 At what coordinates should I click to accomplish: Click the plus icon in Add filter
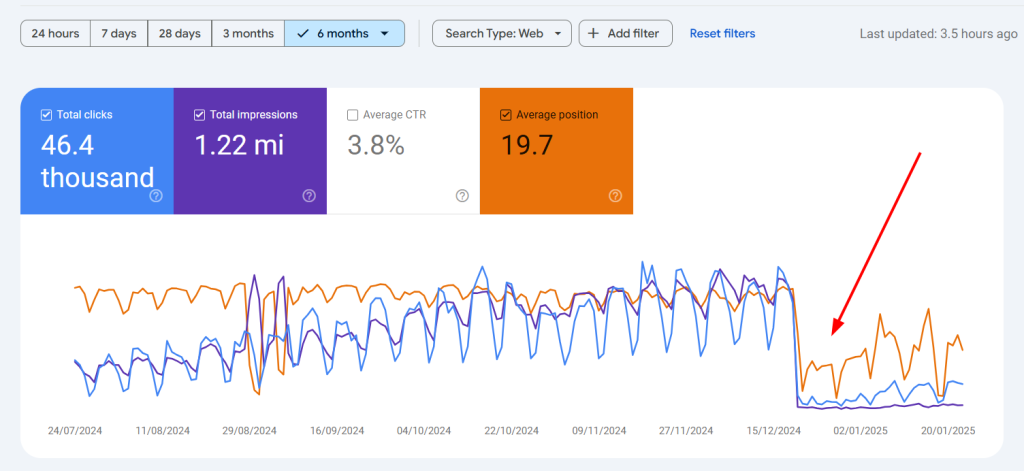[x=593, y=33]
